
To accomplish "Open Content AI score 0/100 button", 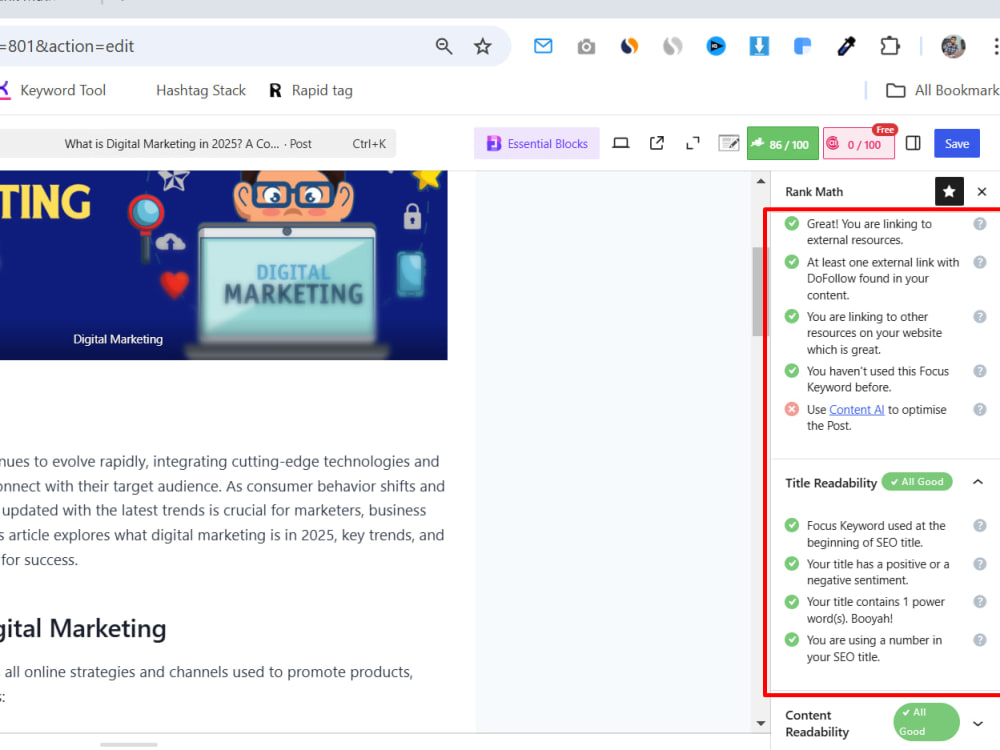I will coord(858,144).
